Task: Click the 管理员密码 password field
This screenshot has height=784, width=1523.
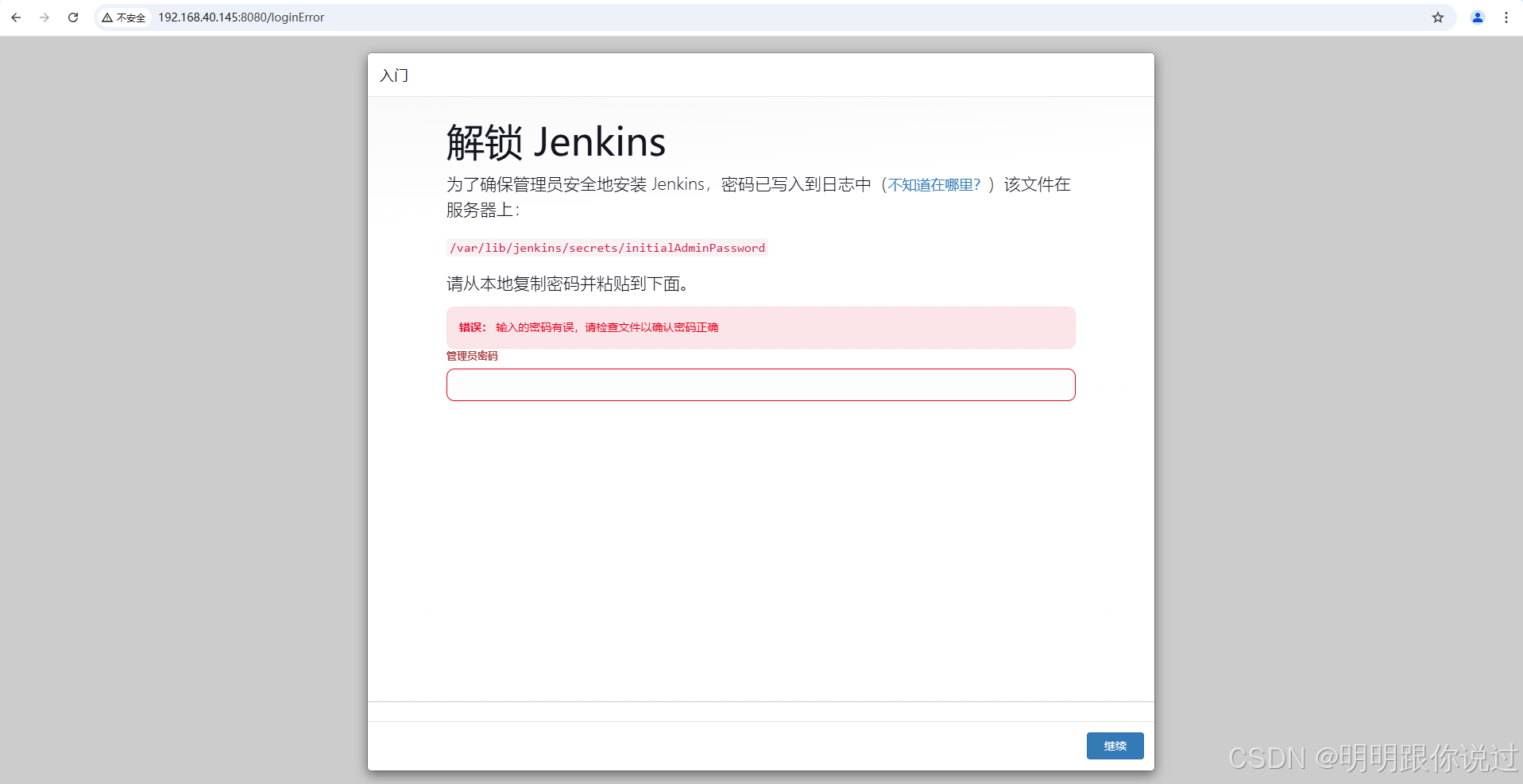Action: (760, 384)
